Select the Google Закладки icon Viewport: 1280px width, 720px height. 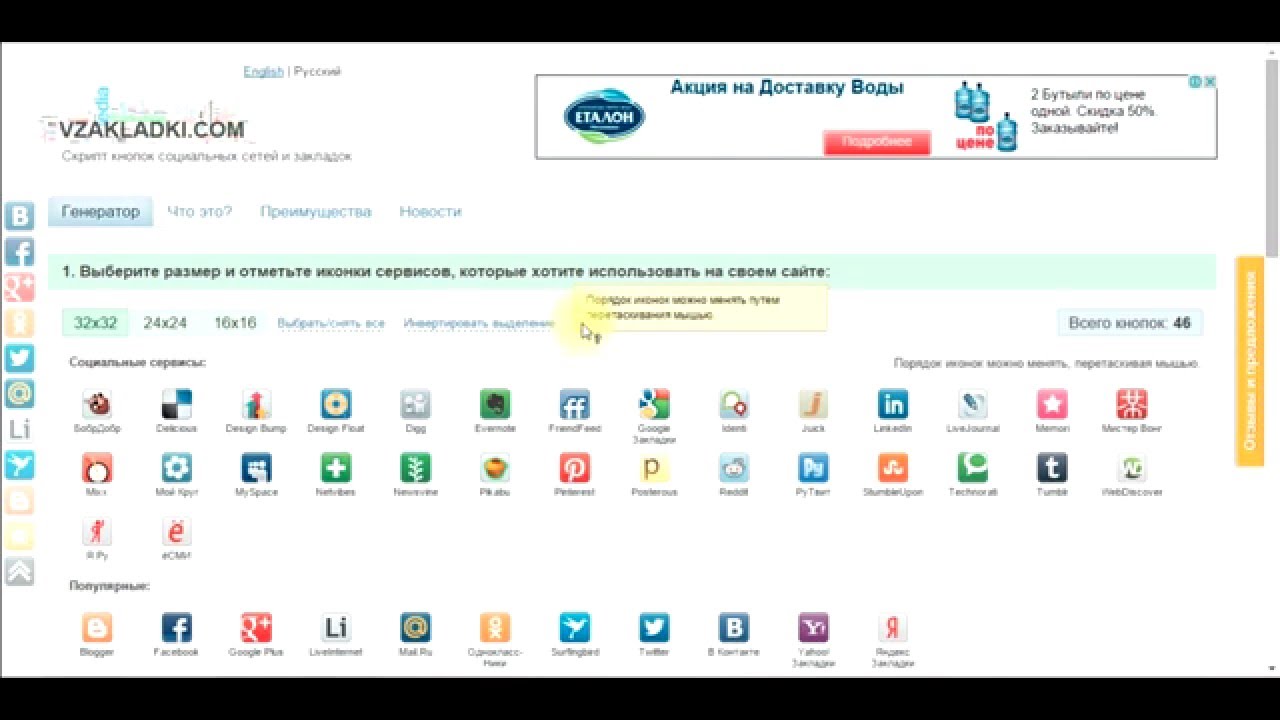point(654,404)
